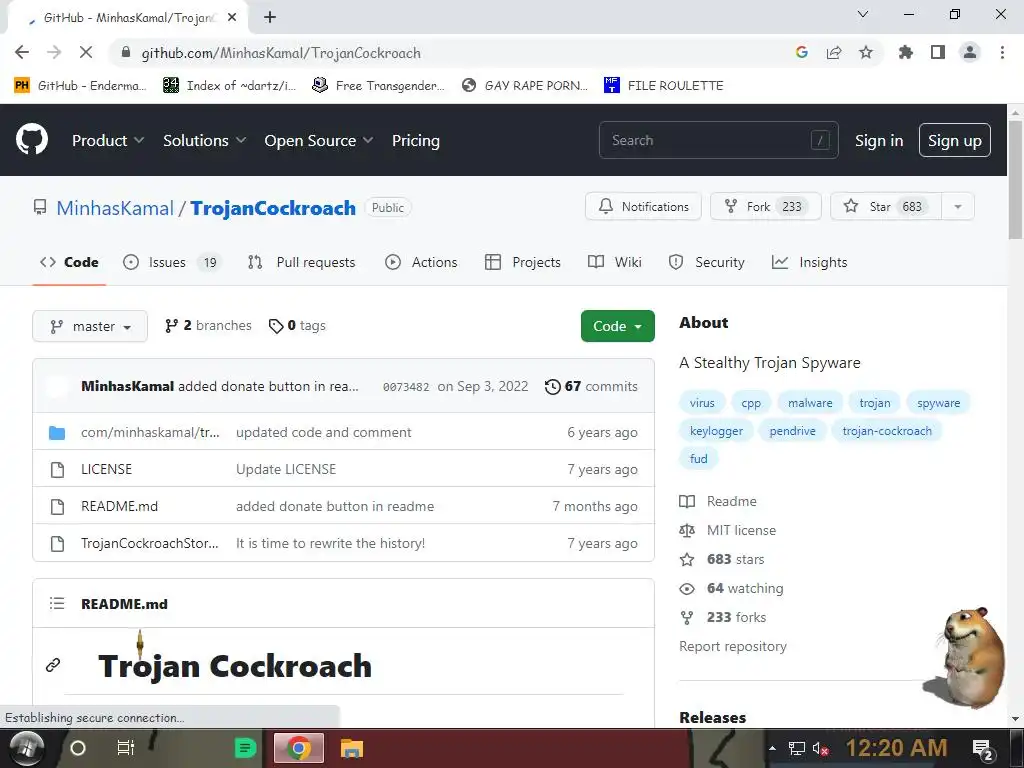1024x768 pixels.
Task: Open the Security tab
Action: (707, 263)
